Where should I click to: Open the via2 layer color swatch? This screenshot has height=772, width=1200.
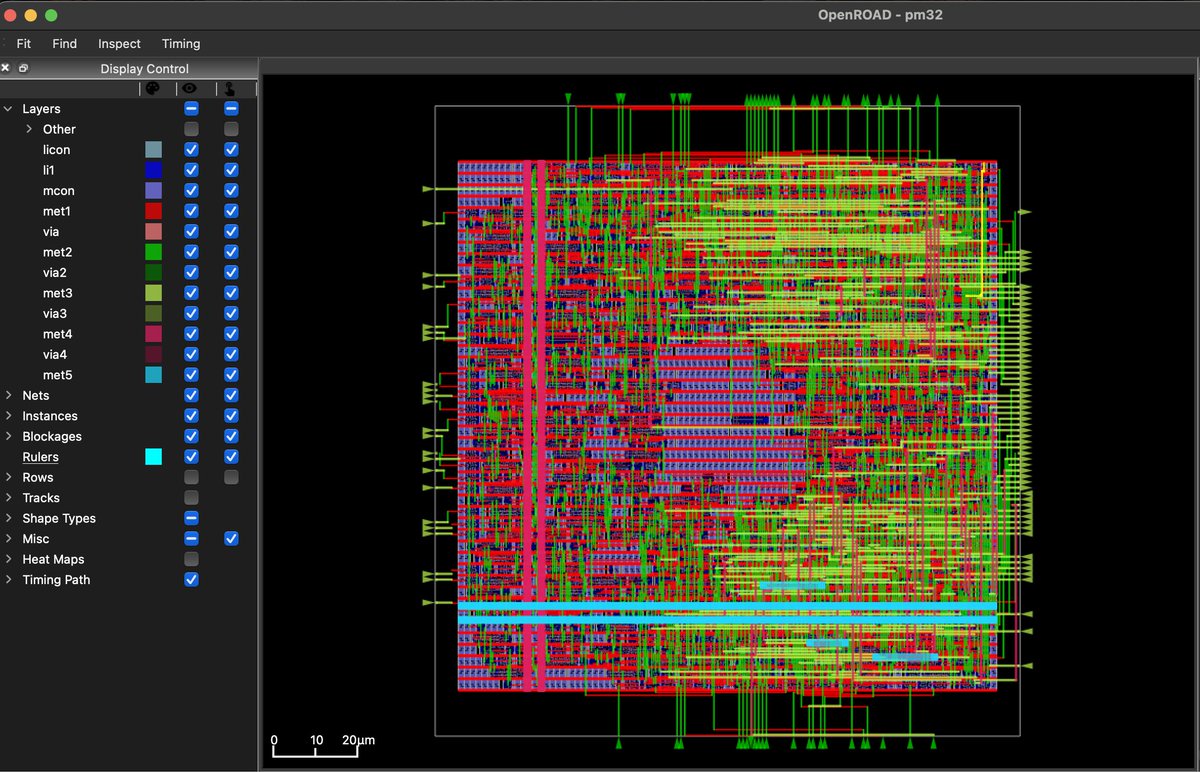tap(153, 273)
